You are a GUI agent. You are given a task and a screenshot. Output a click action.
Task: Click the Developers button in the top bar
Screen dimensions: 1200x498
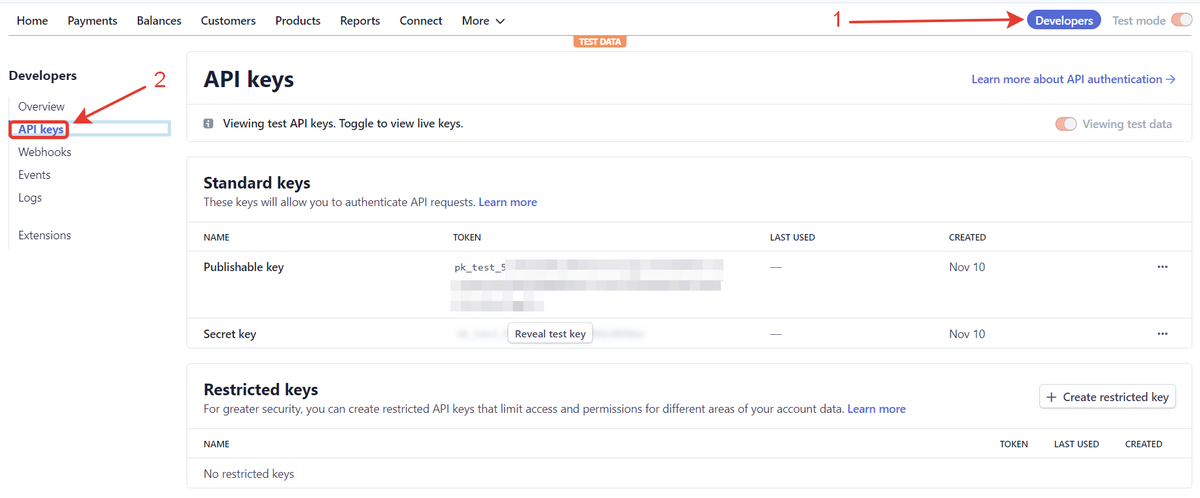point(1064,20)
